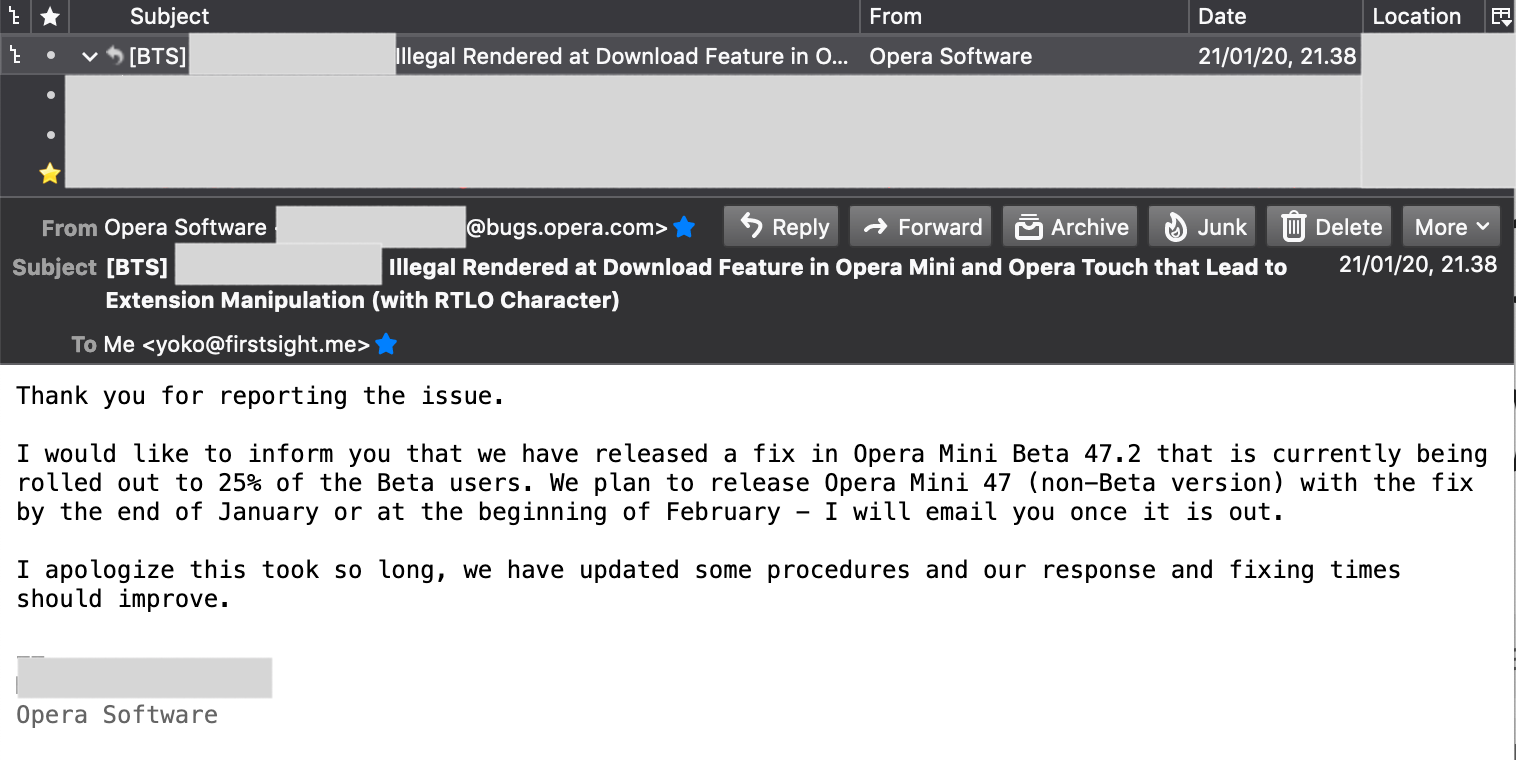Image resolution: width=1516 pixels, height=760 pixels.
Task: Mark the message as Junk
Action: 1203,227
